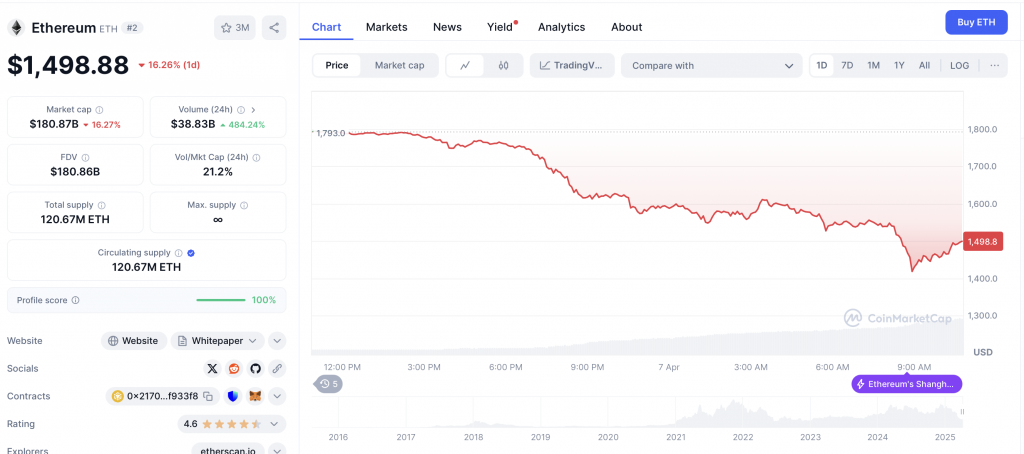Expand the Explorers chevron next to etherscan.io
The image size is (1024, 454).
click(277, 450)
